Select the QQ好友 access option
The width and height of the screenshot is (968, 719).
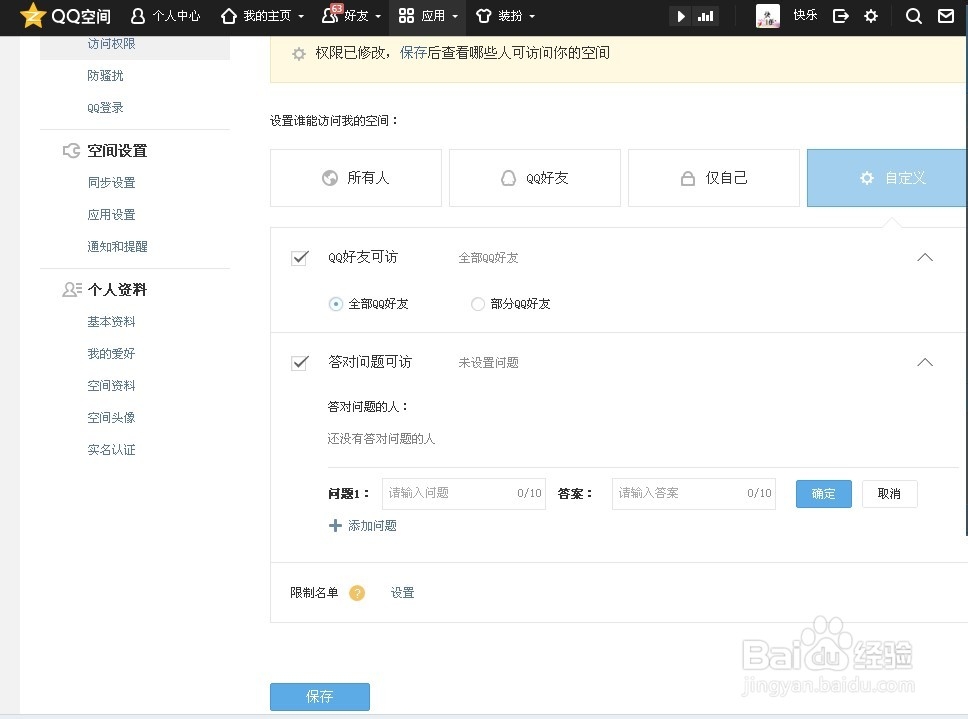click(535, 178)
